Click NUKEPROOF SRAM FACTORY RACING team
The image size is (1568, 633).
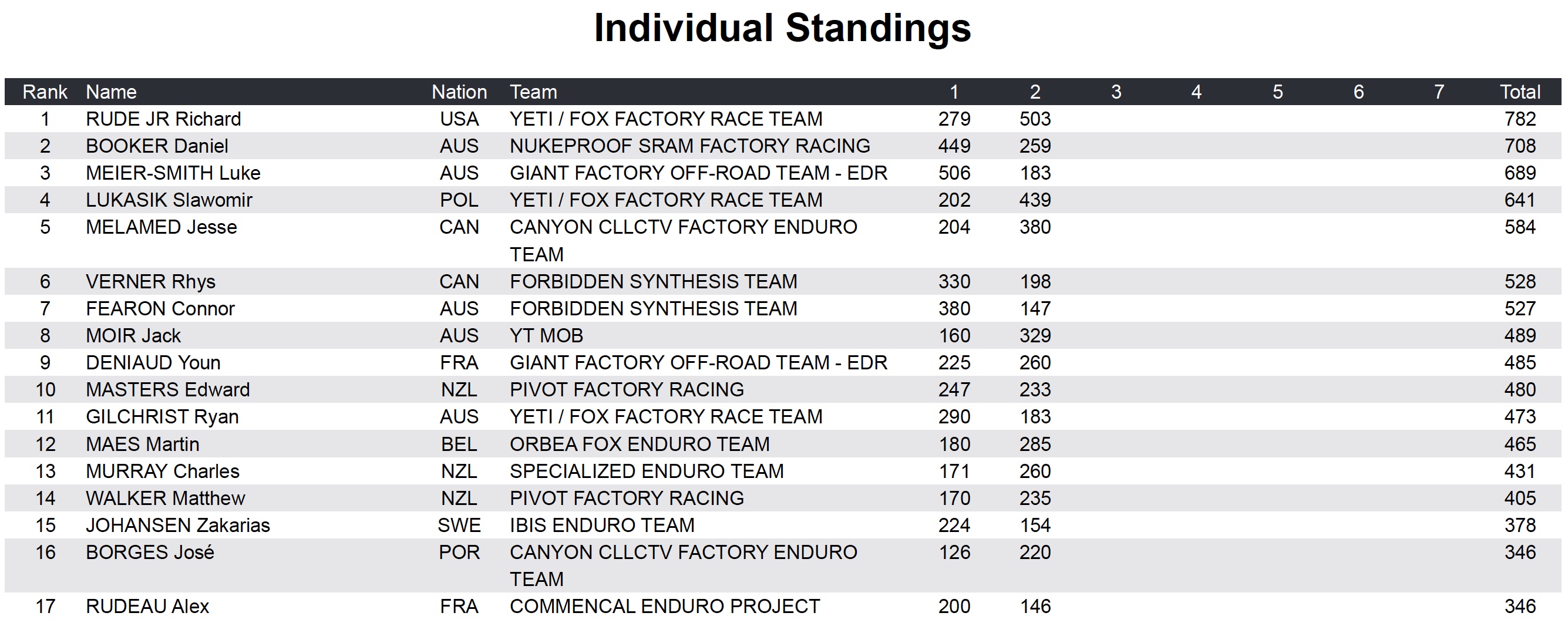(689, 146)
